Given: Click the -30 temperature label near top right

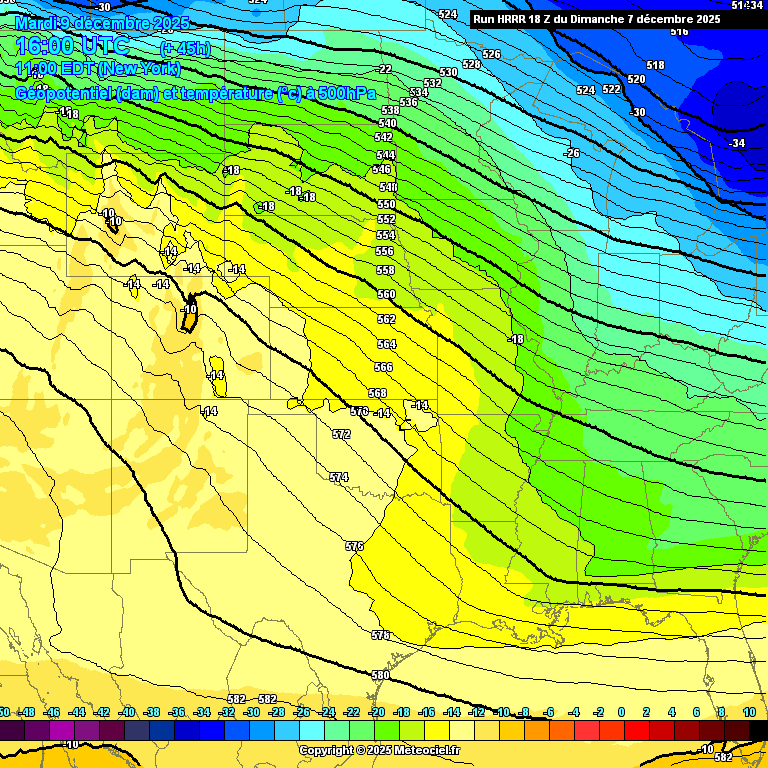Looking at the screenshot, I should pyautogui.click(x=637, y=112).
